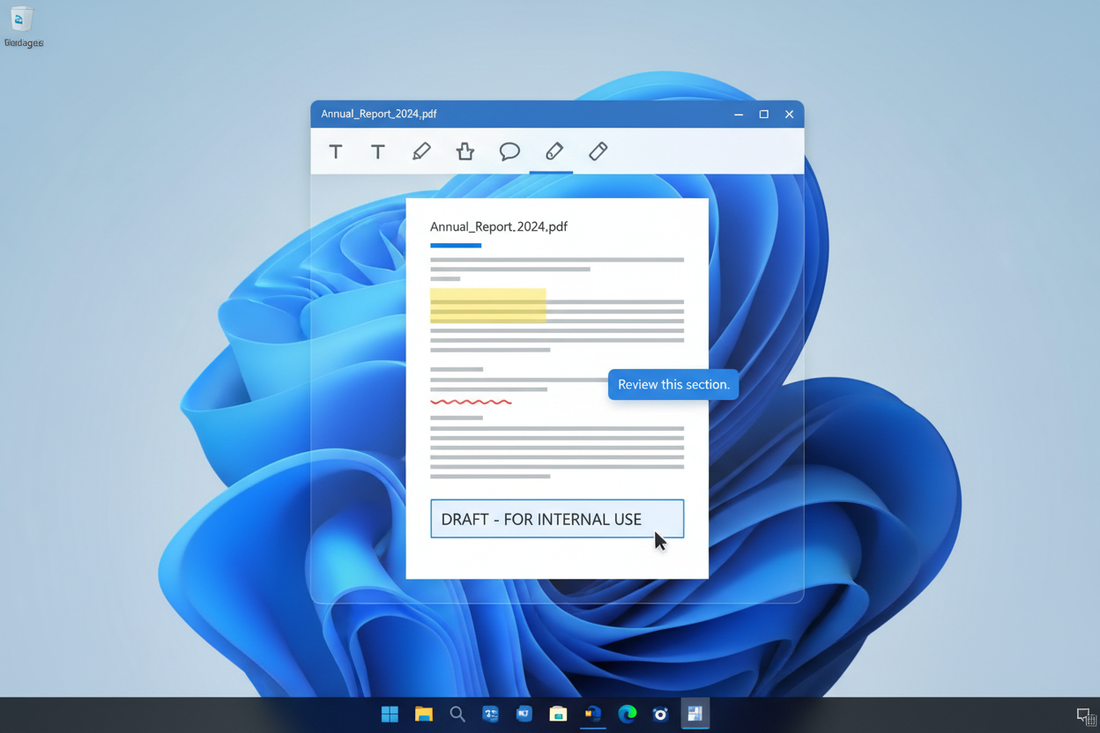1100x733 pixels.
Task: Open the Stamp tool
Action: coord(464,151)
